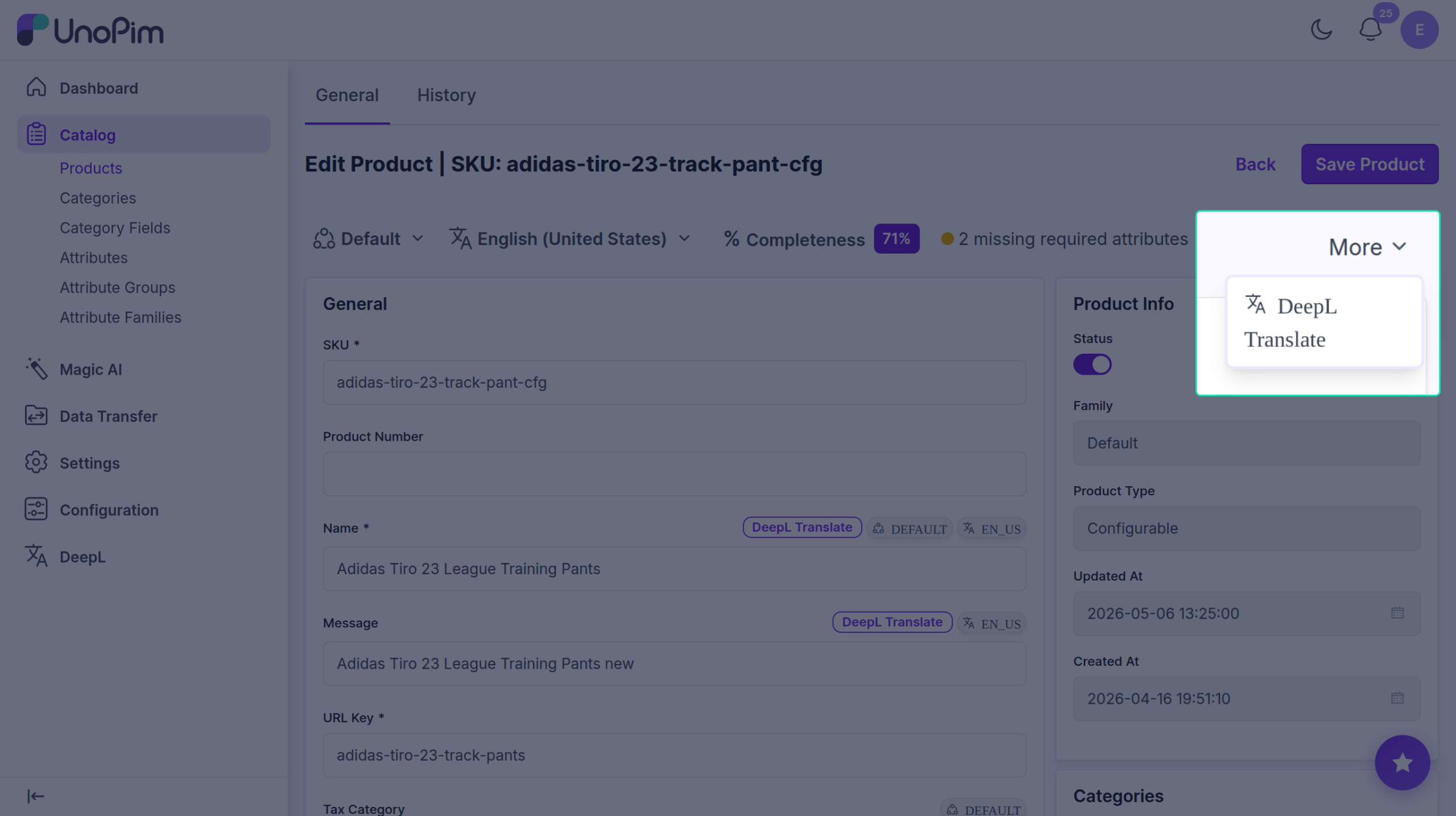Click into the SKU input field
Viewport: 1456px width, 816px height.
point(674,382)
